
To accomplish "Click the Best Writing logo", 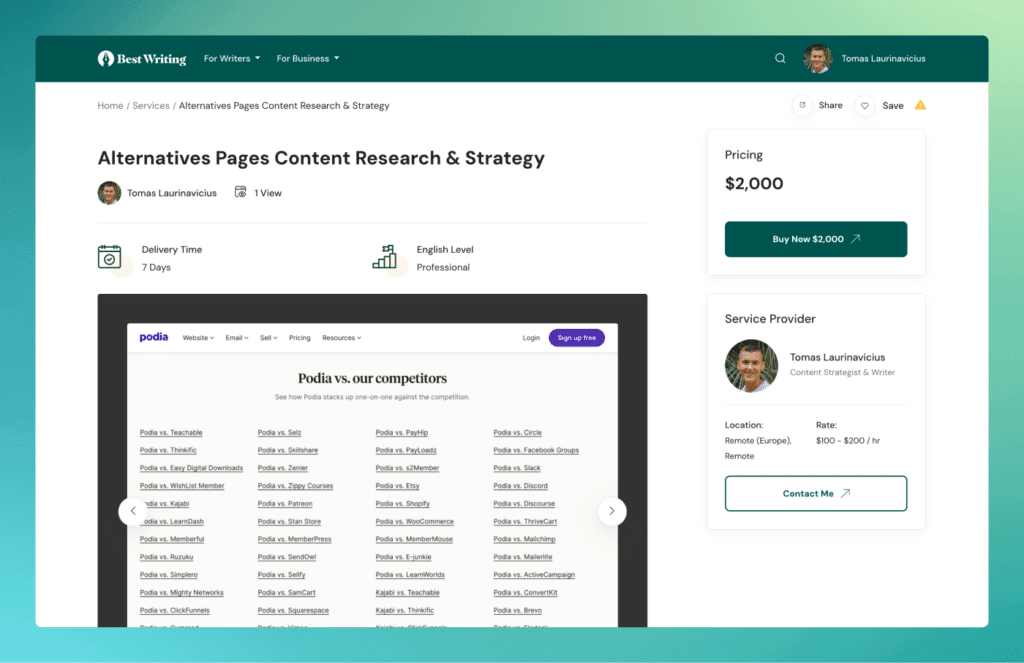I will [142, 59].
